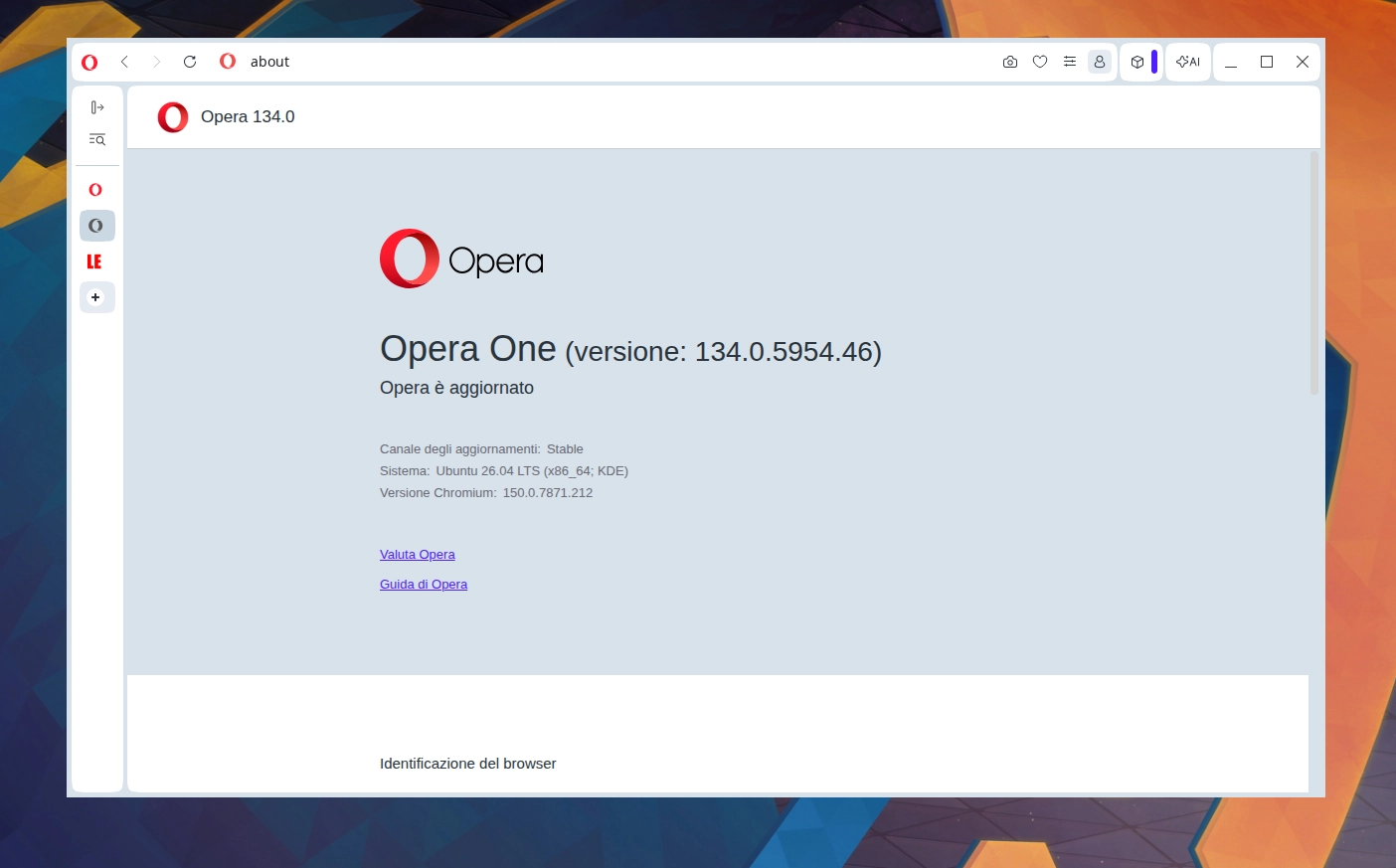1396x868 pixels.
Task: Close the Opera window
Action: pos(1303,62)
